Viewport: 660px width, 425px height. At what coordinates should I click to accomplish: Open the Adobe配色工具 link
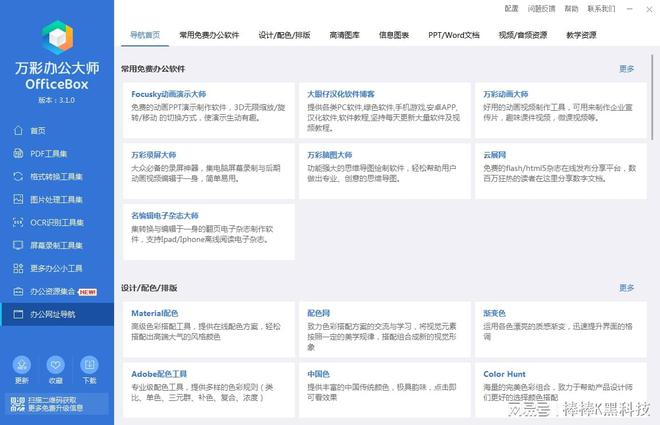point(159,374)
